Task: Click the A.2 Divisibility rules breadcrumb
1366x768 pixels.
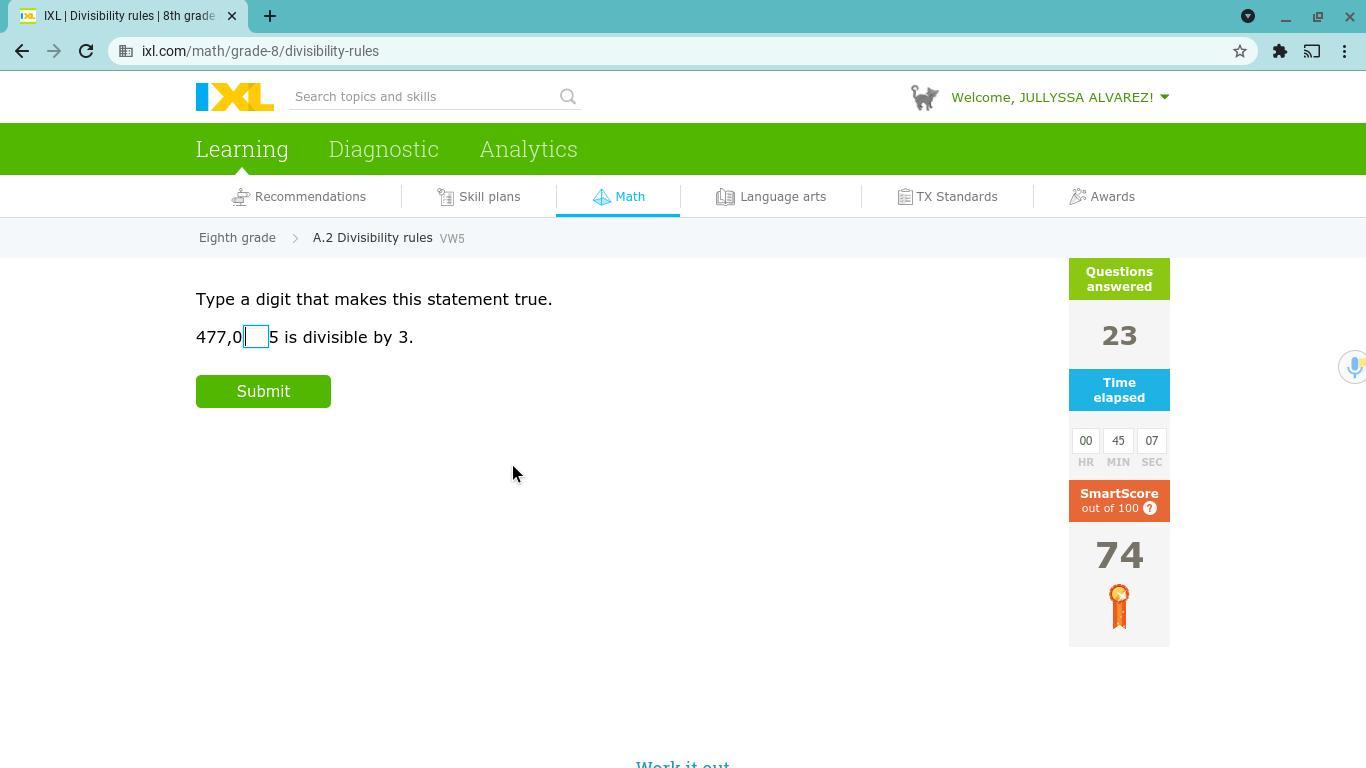Action: [x=372, y=238]
